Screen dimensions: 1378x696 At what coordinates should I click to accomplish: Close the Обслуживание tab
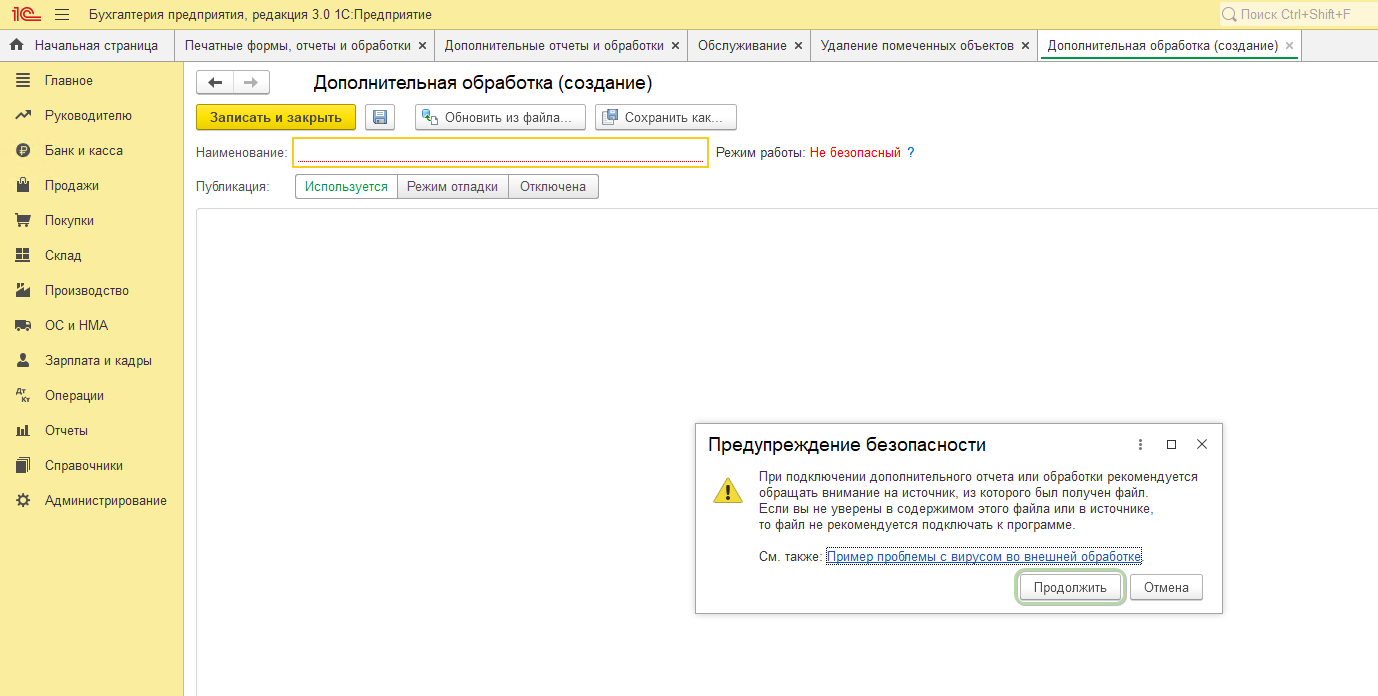click(x=798, y=45)
